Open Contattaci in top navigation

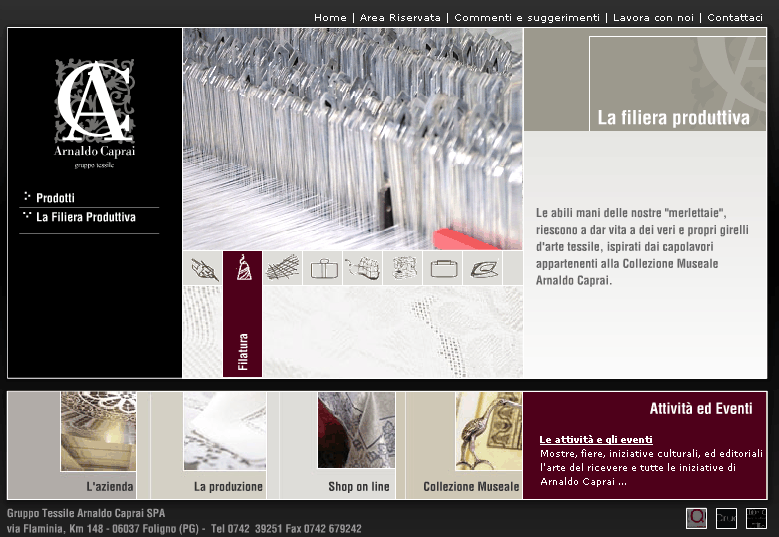pyautogui.click(x=735, y=17)
